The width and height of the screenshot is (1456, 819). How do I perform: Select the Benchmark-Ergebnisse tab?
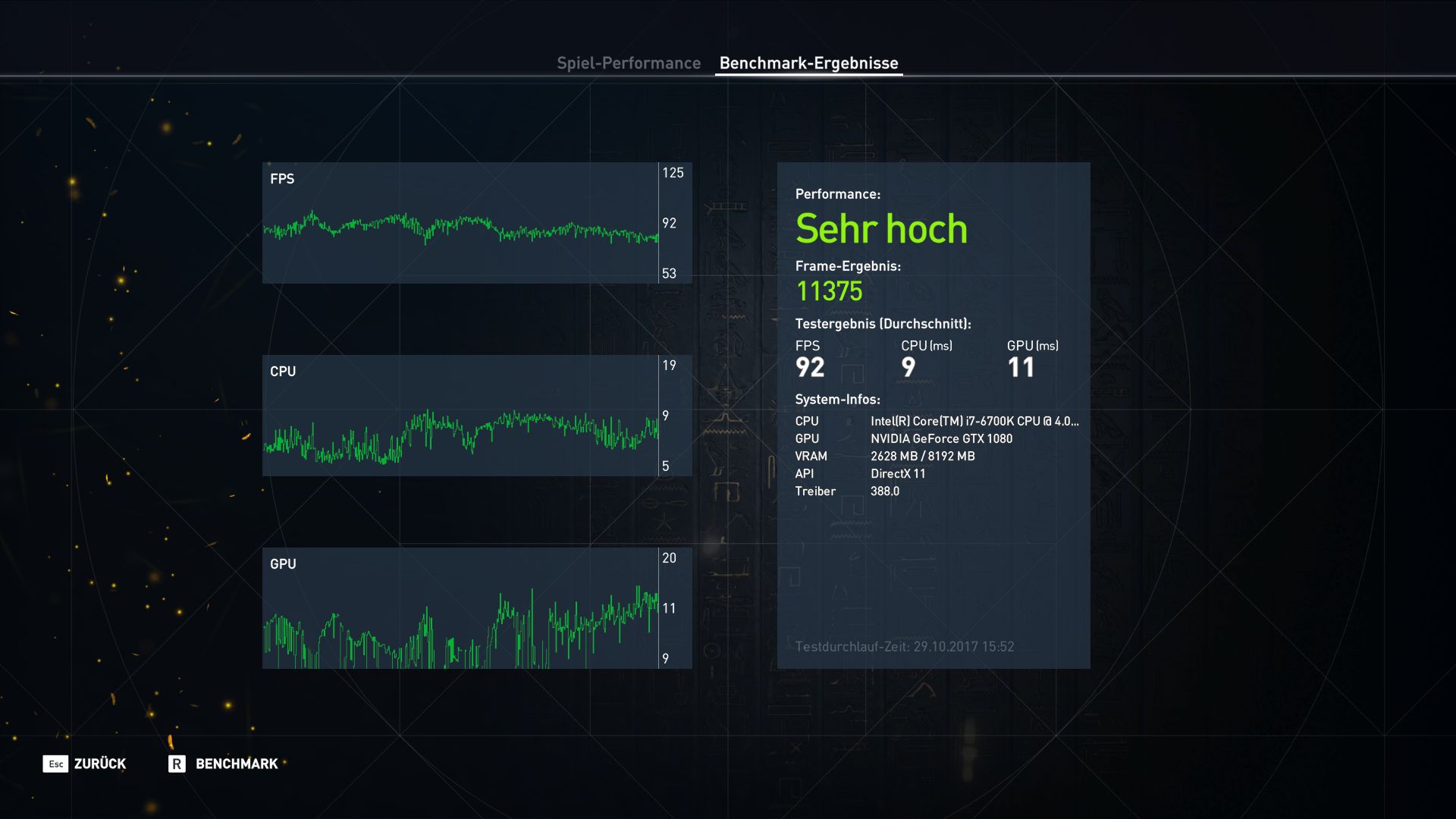[x=808, y=63]
